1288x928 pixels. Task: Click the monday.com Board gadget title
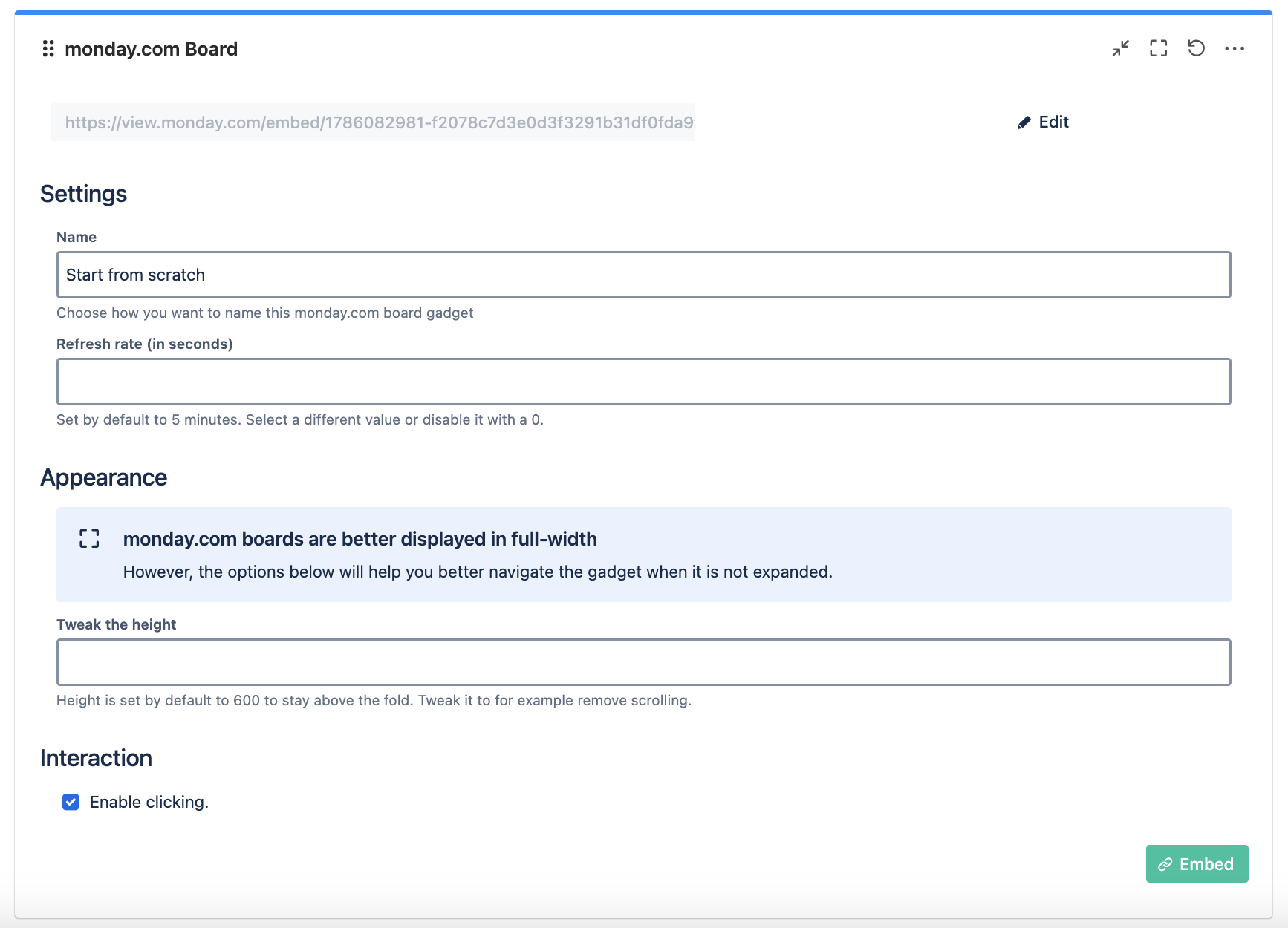[151, 49]
